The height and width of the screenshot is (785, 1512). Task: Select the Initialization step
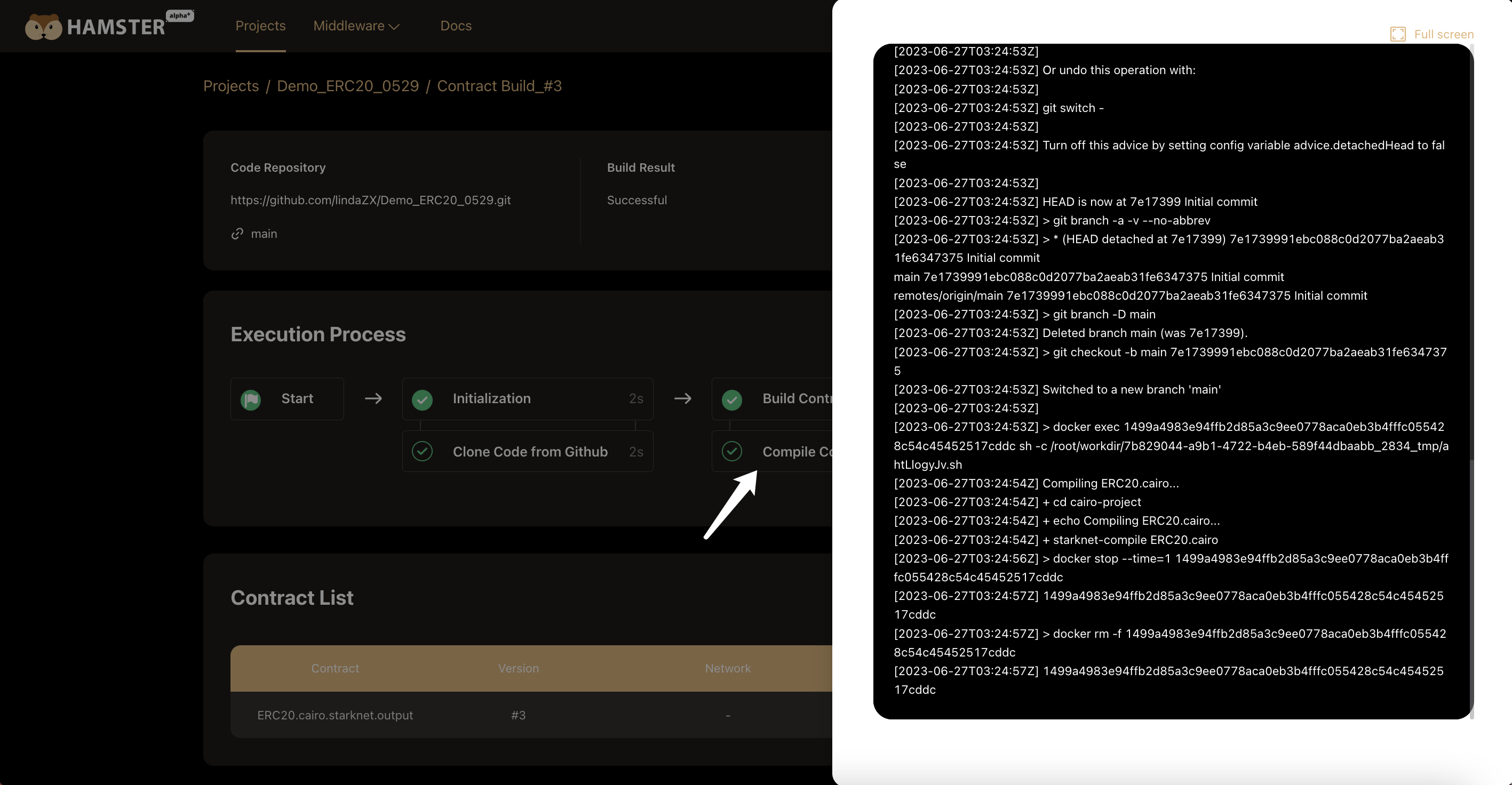[x=527, y=399]
